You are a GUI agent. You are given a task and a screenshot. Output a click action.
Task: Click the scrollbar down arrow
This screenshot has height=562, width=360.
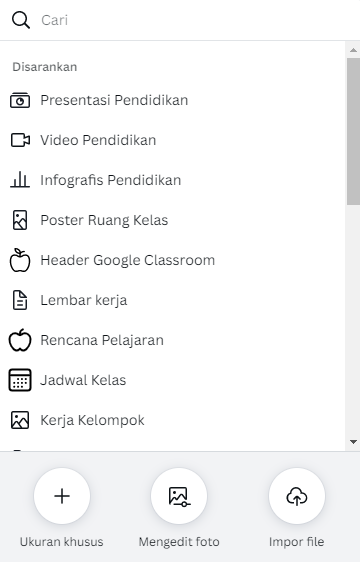click(x=353, y=442)
